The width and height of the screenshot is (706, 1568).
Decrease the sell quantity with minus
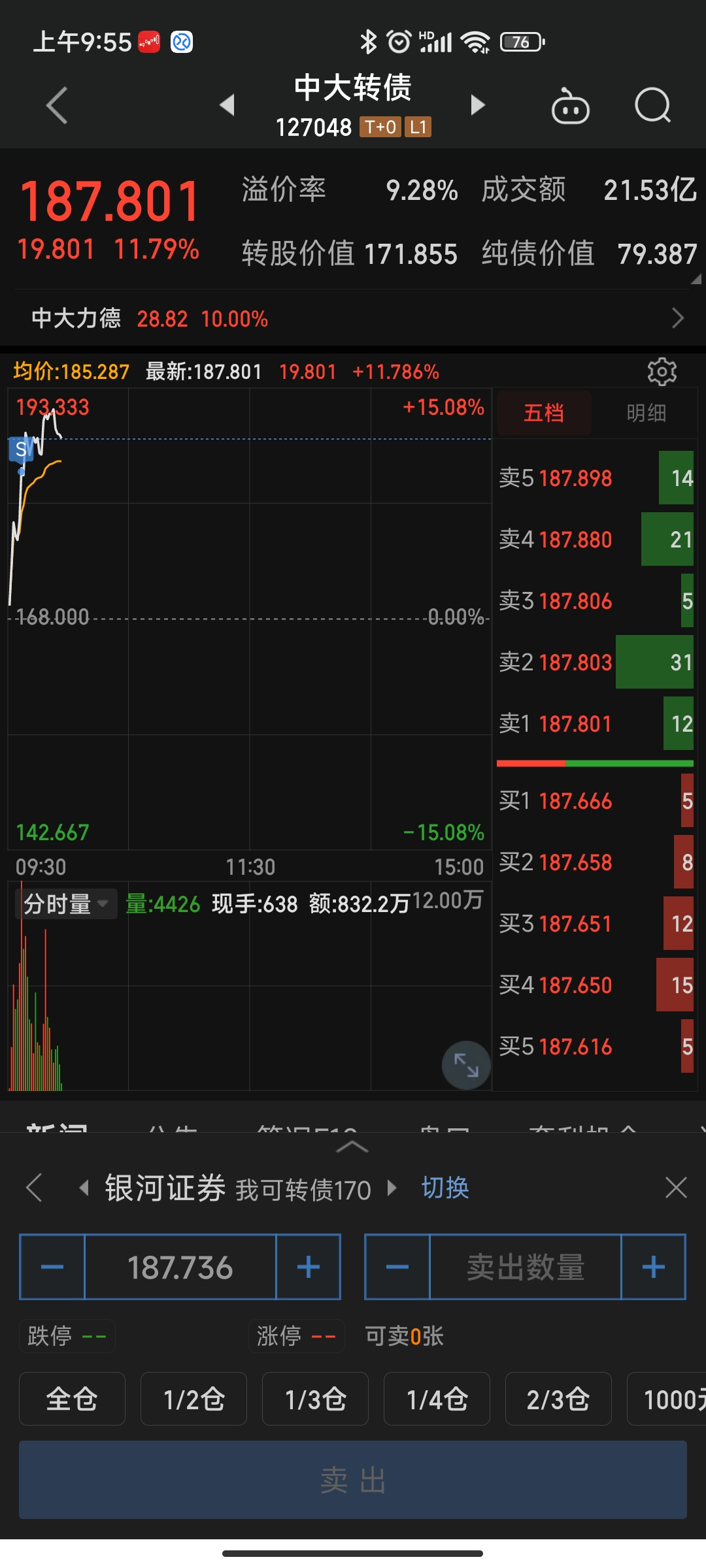397,1267
